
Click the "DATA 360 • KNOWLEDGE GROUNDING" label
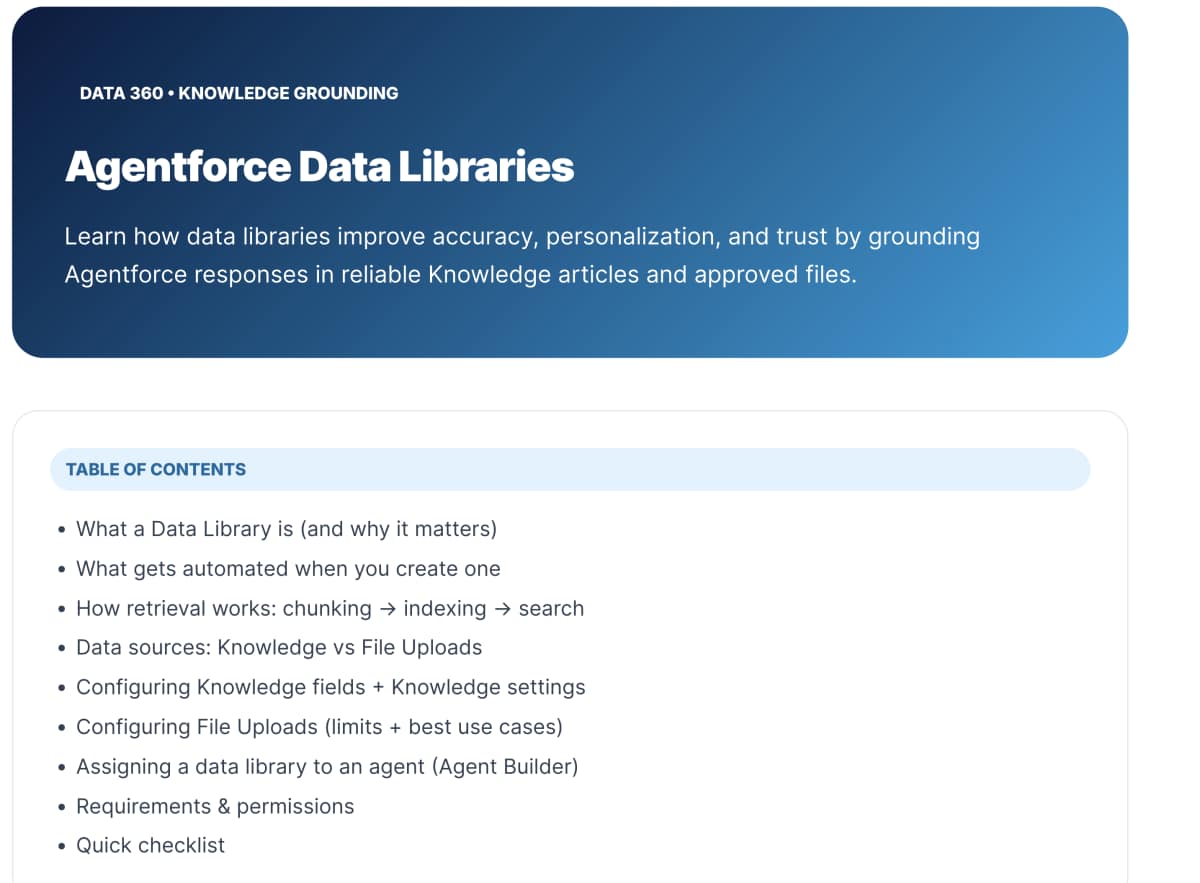click(239, 93)
